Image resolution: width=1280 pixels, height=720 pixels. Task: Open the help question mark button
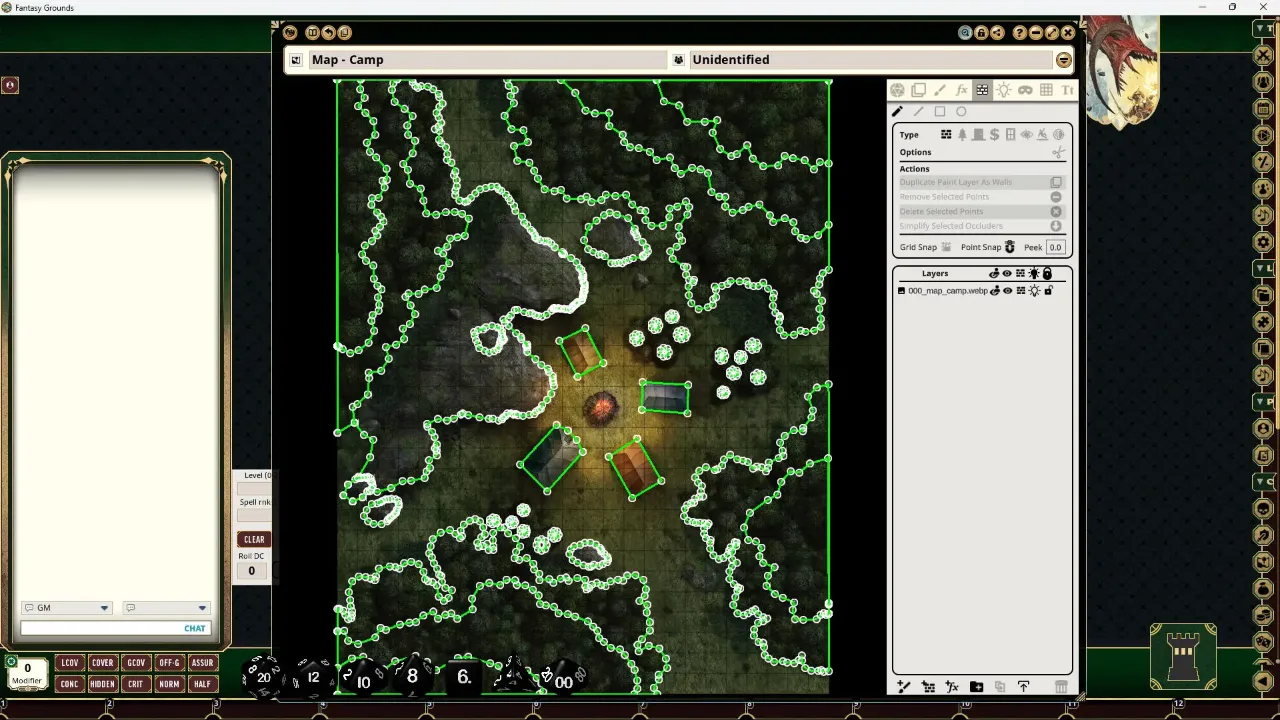pos(1020,33)
